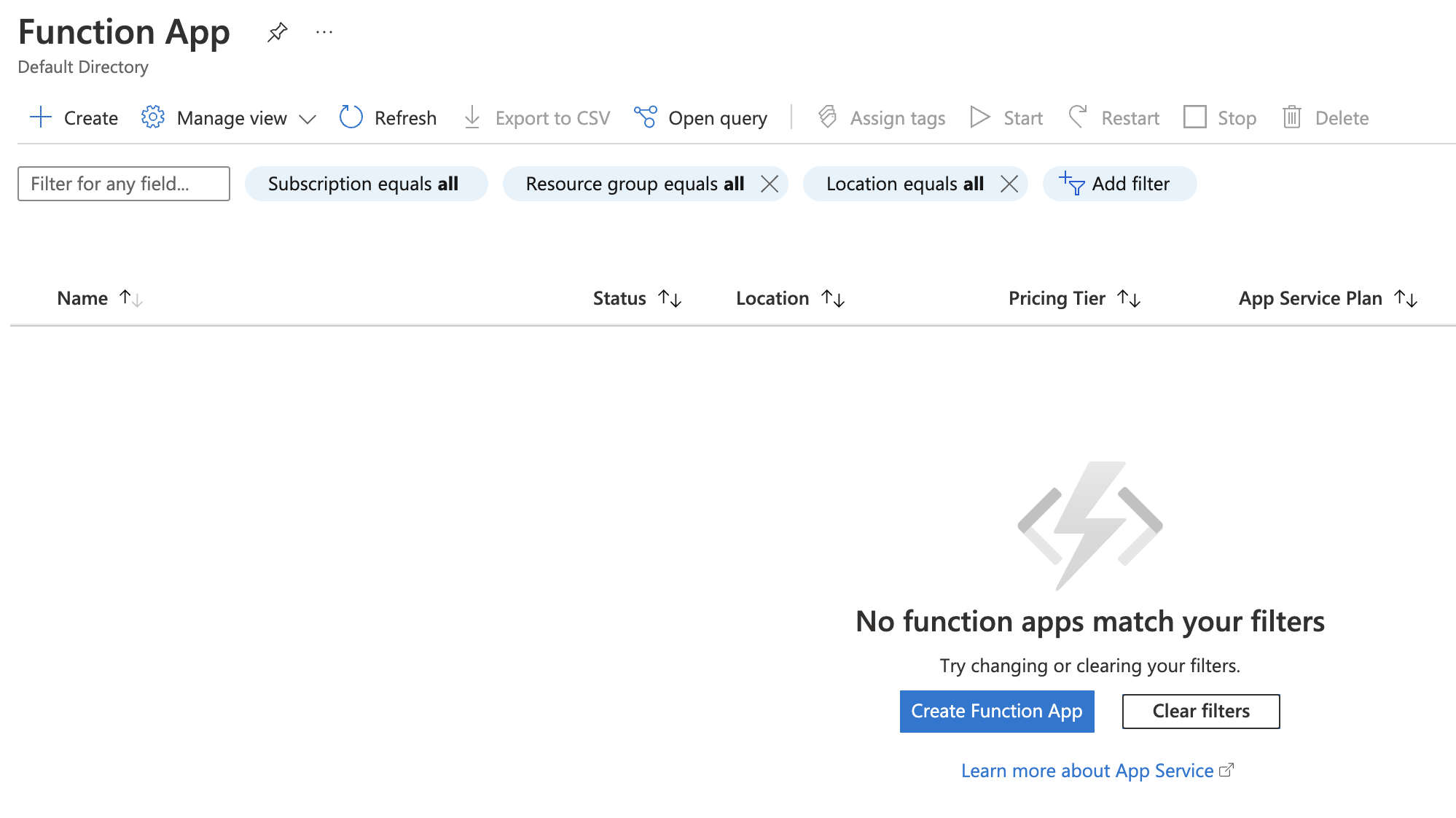Click the Function App page title
The height and width of the screenshot is (818, 1456).
coord(124,33)
